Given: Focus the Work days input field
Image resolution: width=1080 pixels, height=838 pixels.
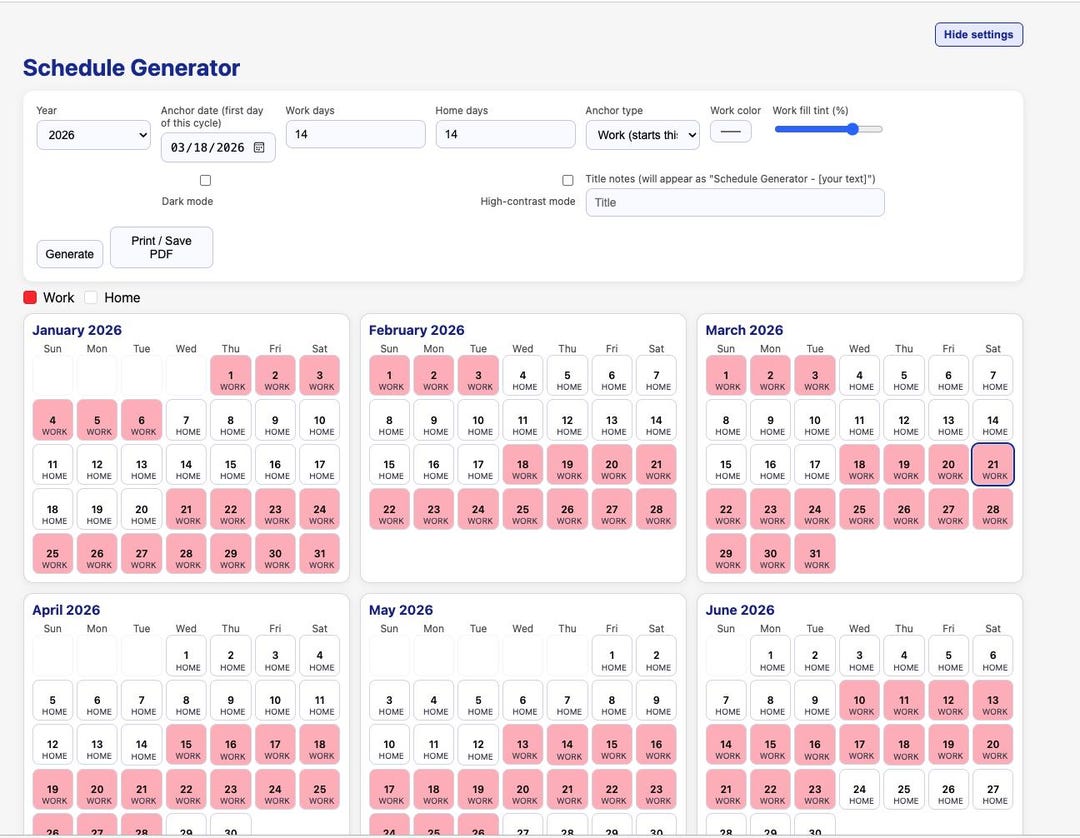Looking at the screenshot, I should (355, 134).
